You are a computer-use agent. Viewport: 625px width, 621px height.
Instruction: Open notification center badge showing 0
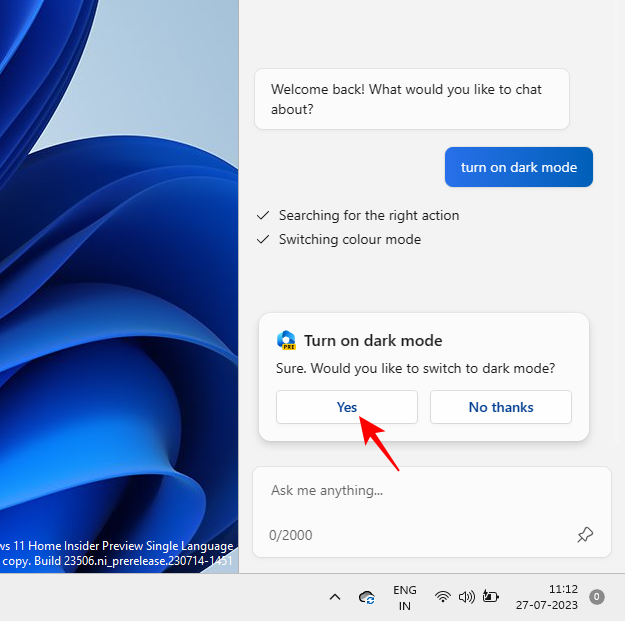click(597, 597)
